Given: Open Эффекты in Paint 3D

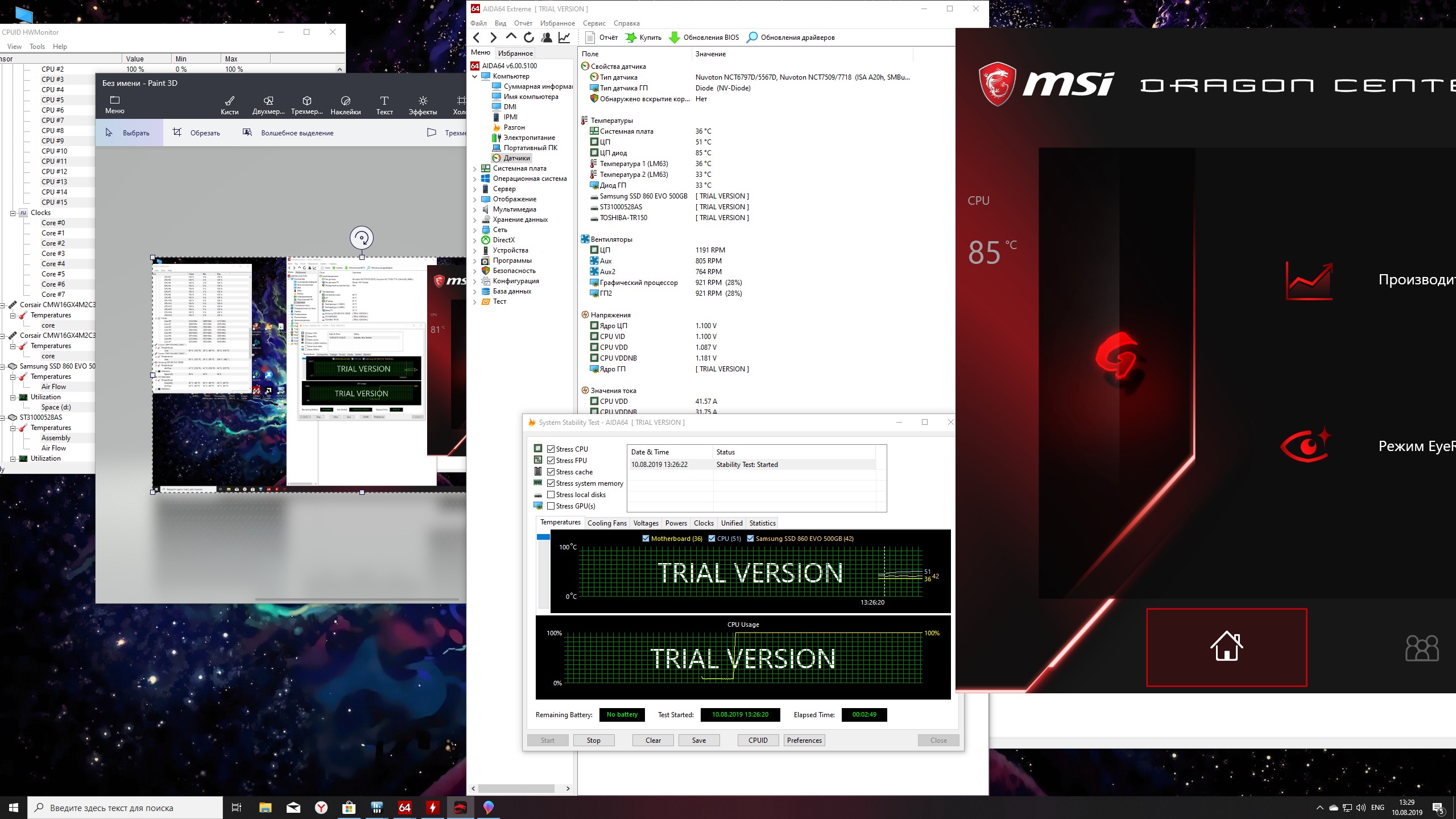Looking at the screenshot, I should (x=423, y=106).
